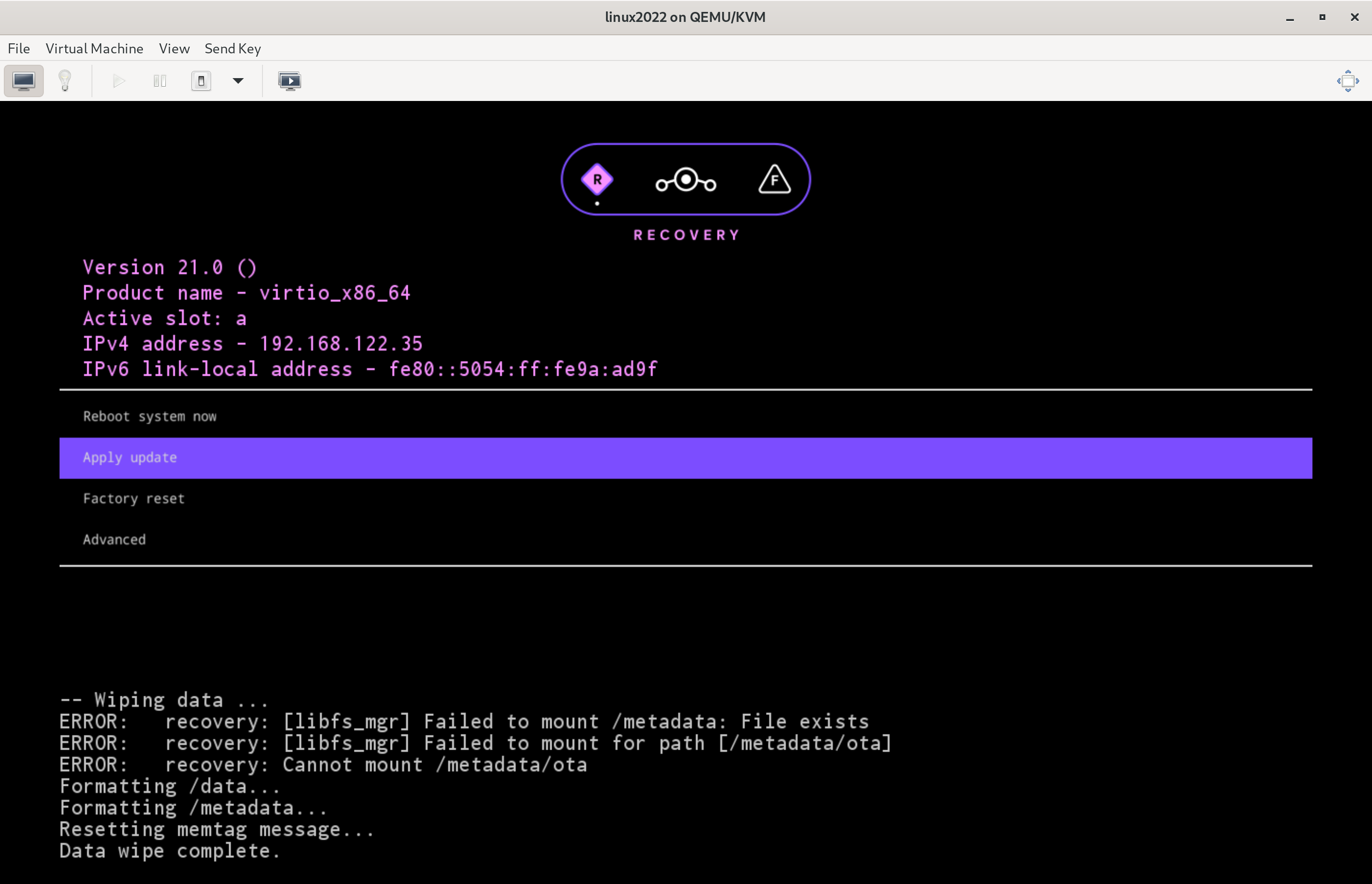The height and width of the screenshot is (884, 1372).
Task: Select the Fastboot 'F' triangle icon
Action: click(775, 179)
